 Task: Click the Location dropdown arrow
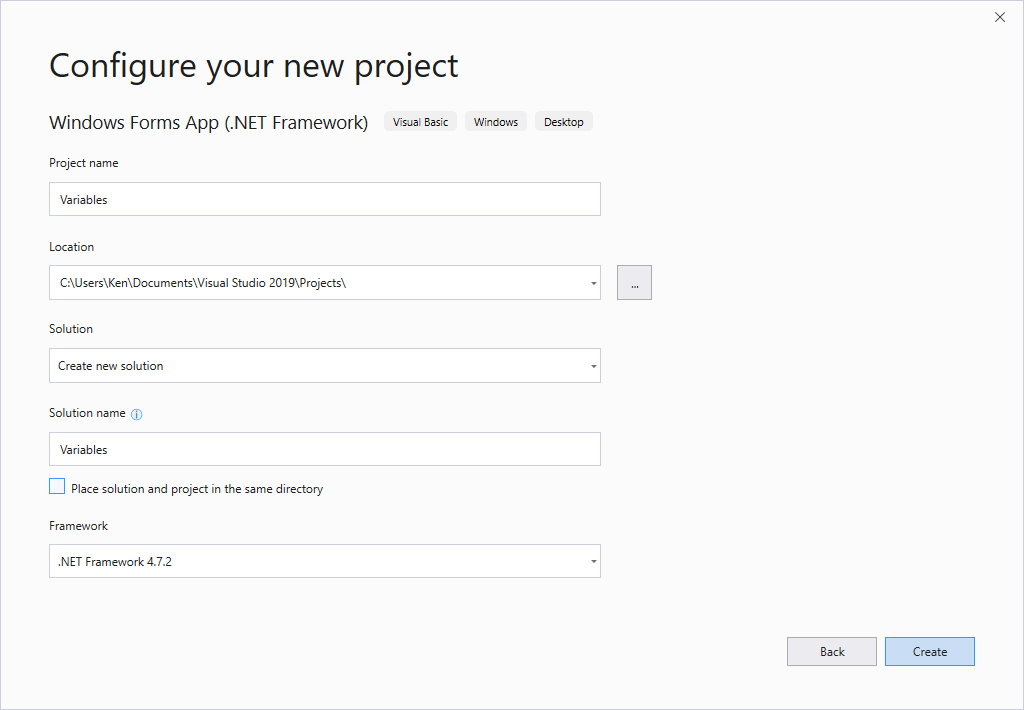592,282
